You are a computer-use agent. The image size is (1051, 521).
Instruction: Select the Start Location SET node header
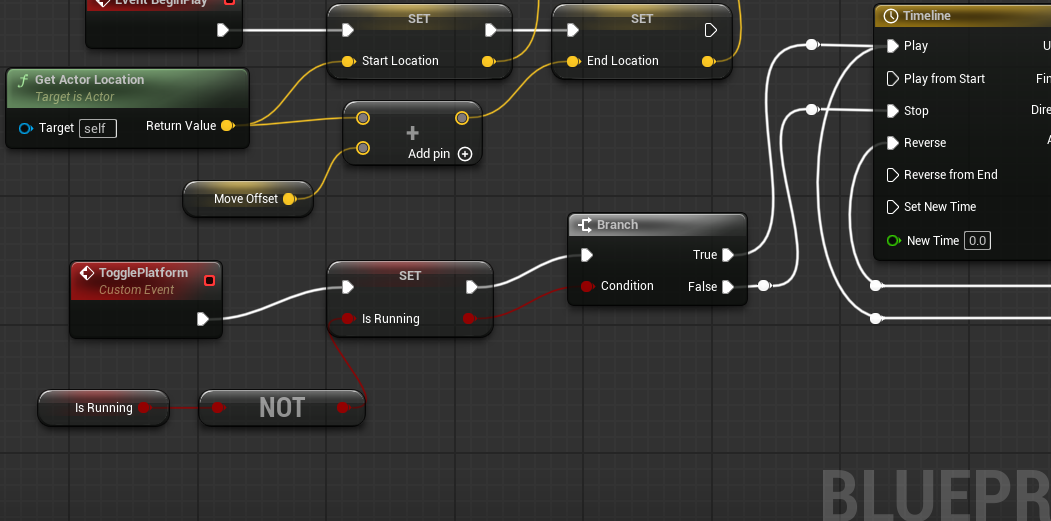tap(419, 19)
